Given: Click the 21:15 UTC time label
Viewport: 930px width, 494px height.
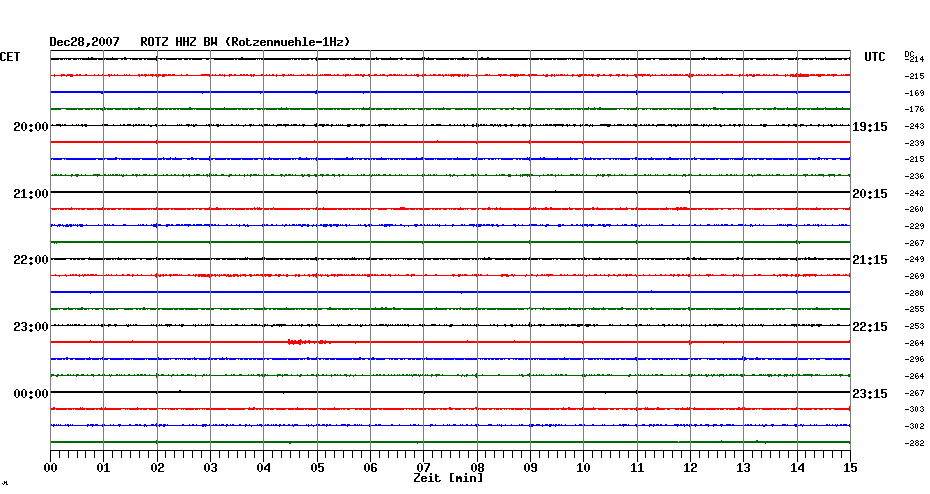Looking at the screenshot, I should point(870,260).
